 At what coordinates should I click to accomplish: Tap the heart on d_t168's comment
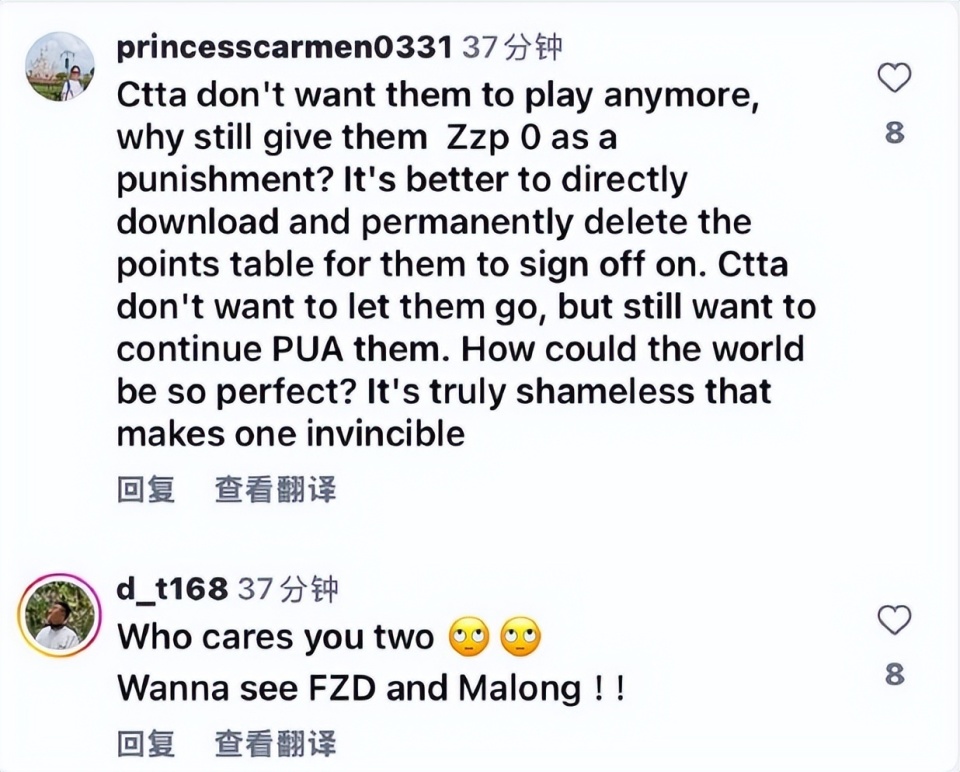(x=894, y=620)
